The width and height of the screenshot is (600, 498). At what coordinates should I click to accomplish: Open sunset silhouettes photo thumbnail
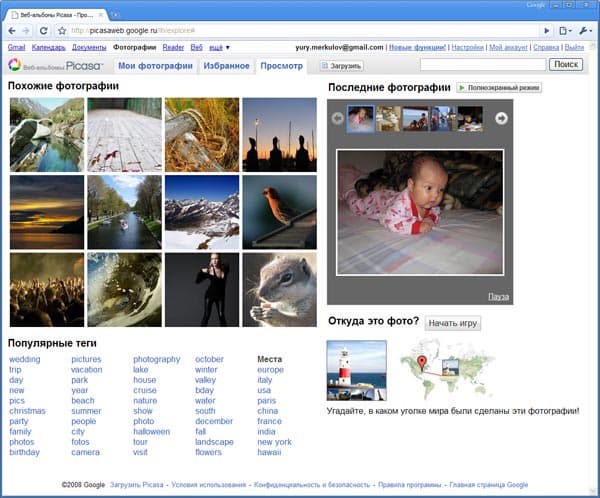point(280,135)
